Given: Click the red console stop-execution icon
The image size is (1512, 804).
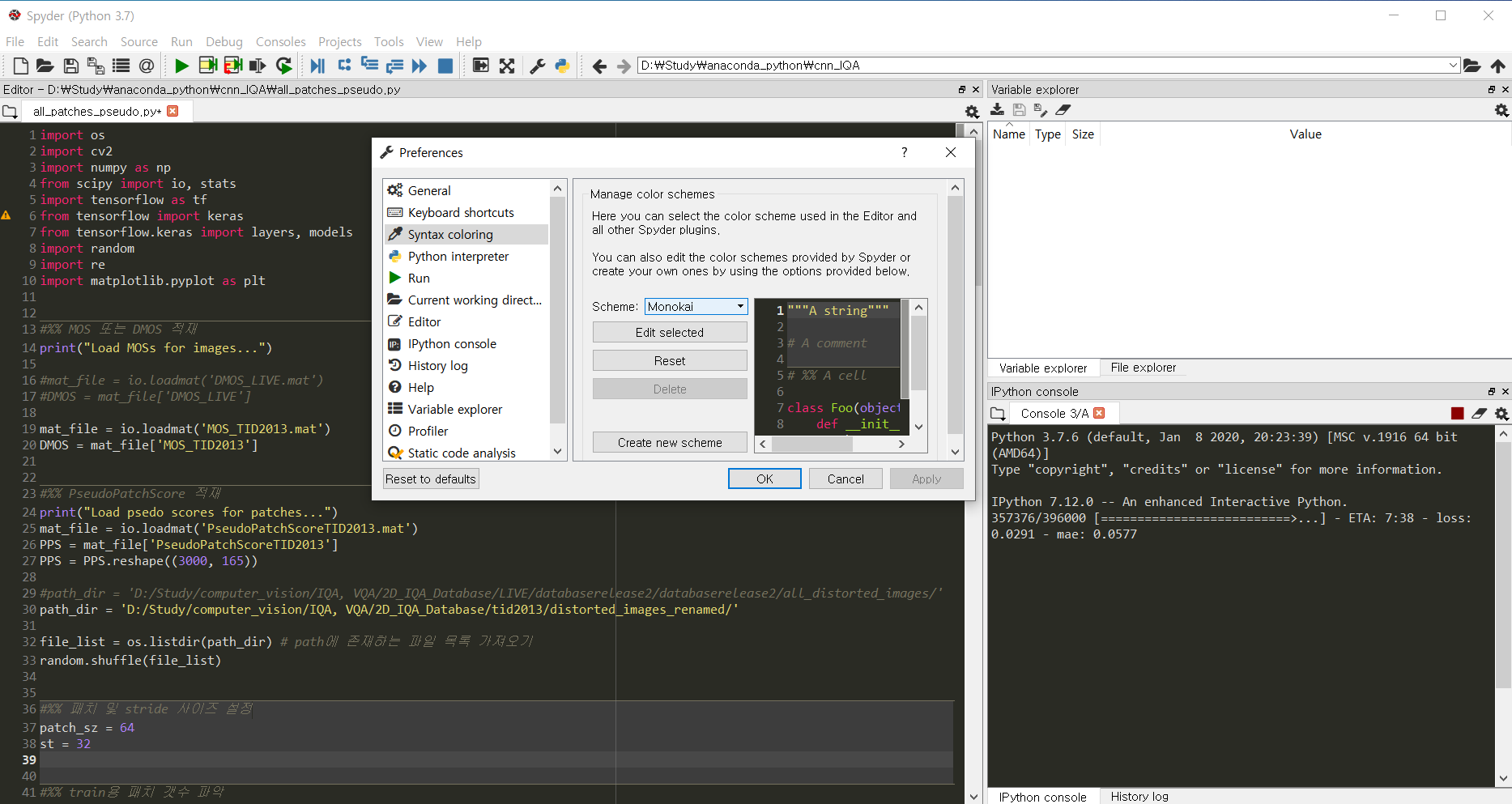Looking at the screenshot, I should point(1458,414).
